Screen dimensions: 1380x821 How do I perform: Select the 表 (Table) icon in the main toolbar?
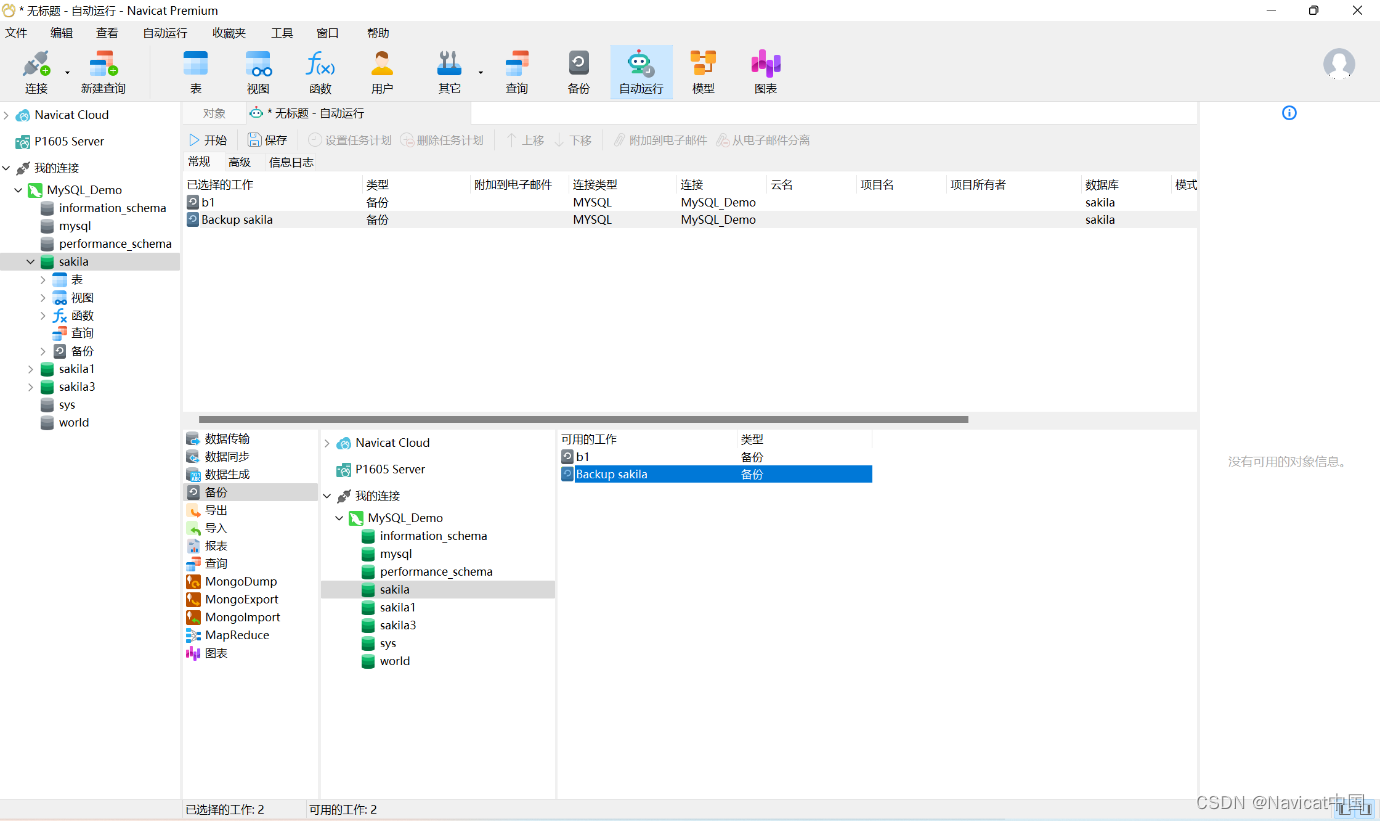click(x=196, y=72)
